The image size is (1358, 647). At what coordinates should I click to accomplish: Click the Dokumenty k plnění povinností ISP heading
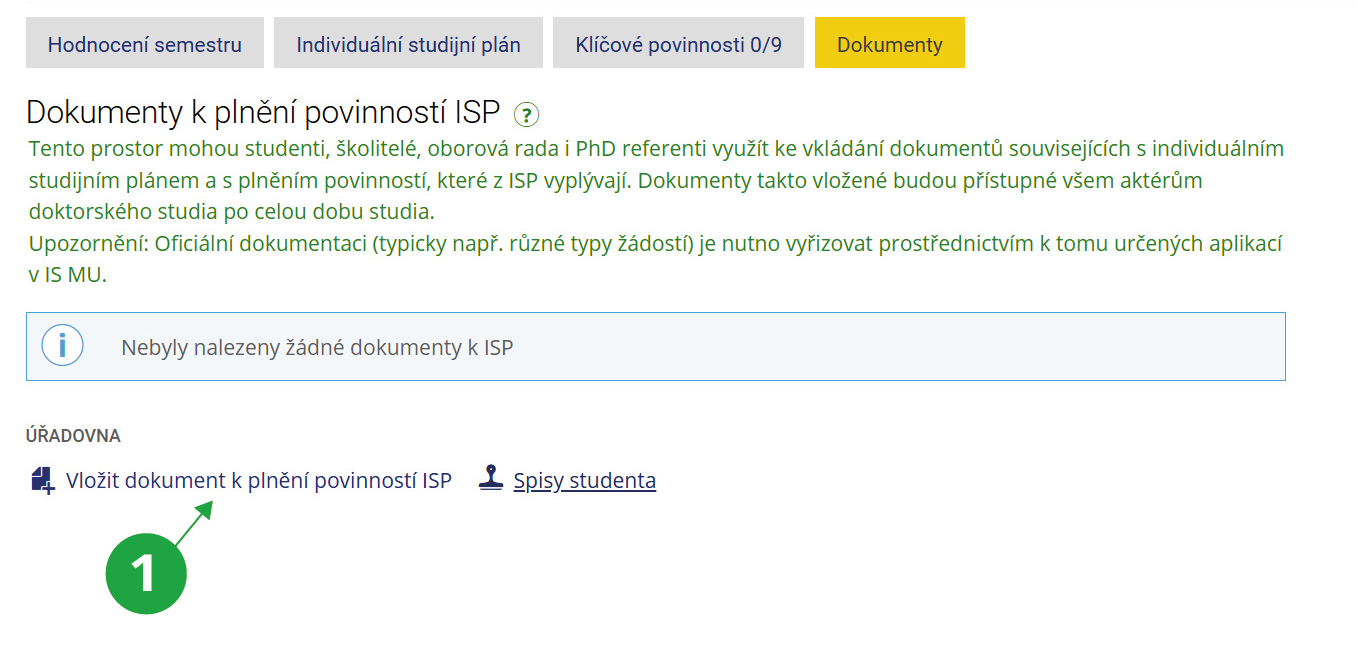tap(262, 112)
